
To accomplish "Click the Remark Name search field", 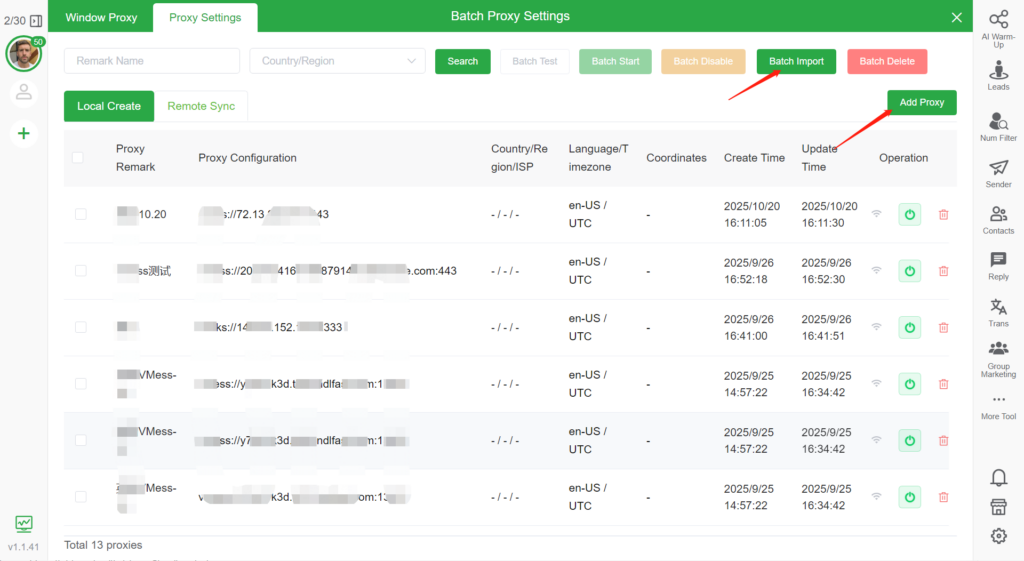I will (152, 61).
